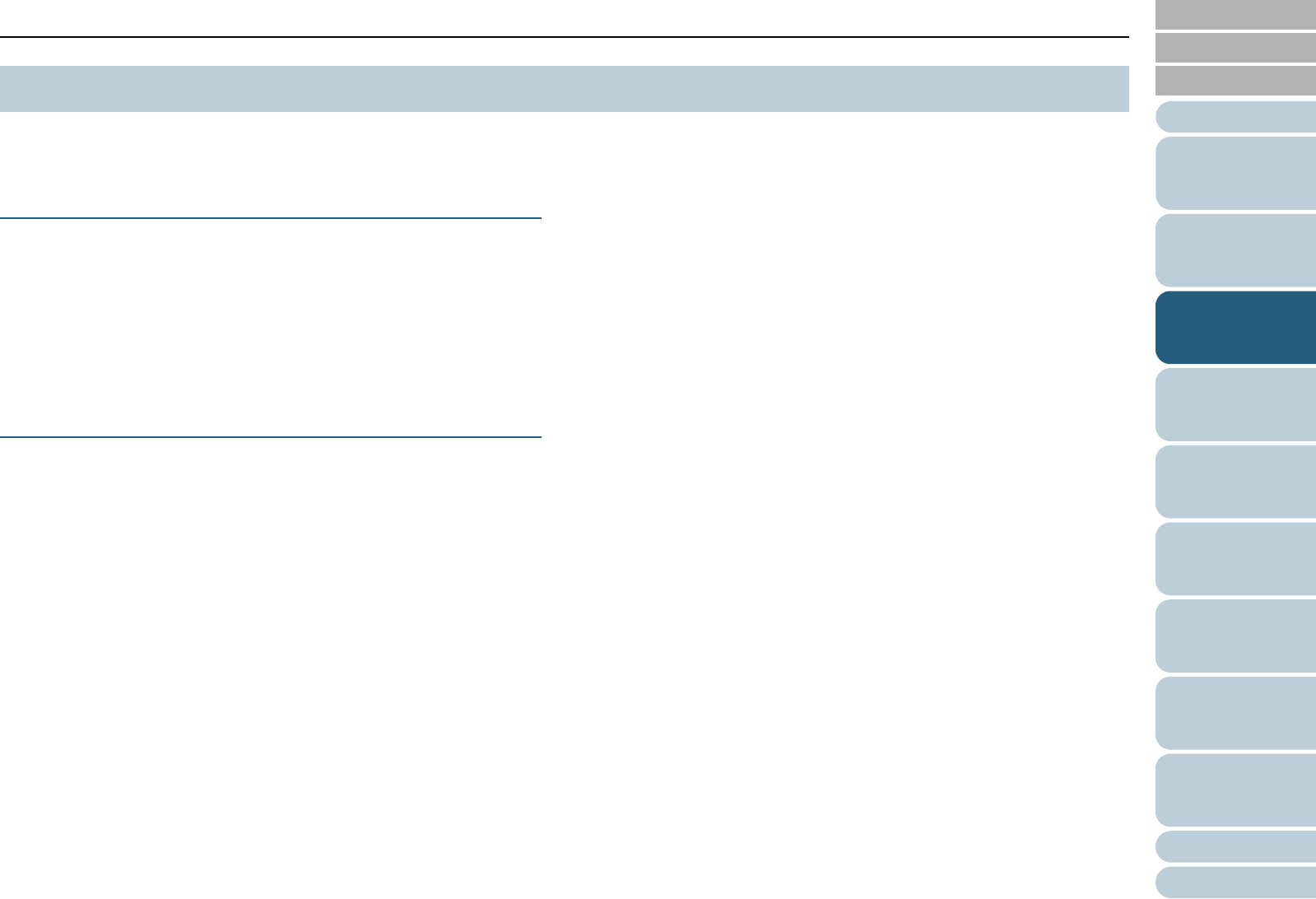The height and width of the screenshot is (899, 1316).
Task: Open the third light-blue tab after the dark tab
Action: click(1235, 559)
